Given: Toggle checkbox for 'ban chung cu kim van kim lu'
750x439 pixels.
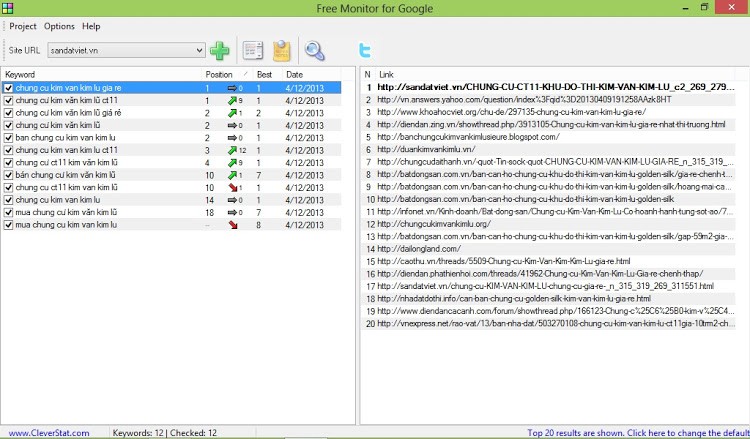Looking at the screenshot, I should tap(8, 138).
